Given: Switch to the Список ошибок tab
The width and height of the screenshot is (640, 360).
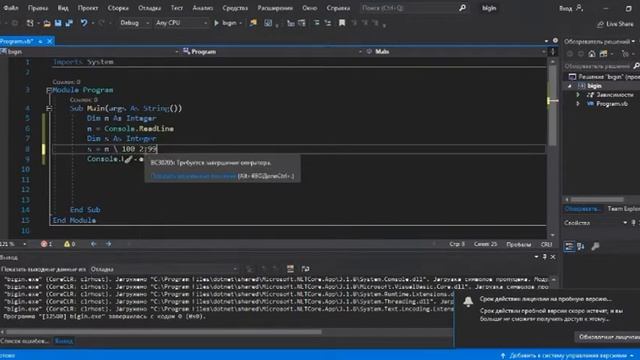Looking at the screenshot, I should [x=24, y=341].
